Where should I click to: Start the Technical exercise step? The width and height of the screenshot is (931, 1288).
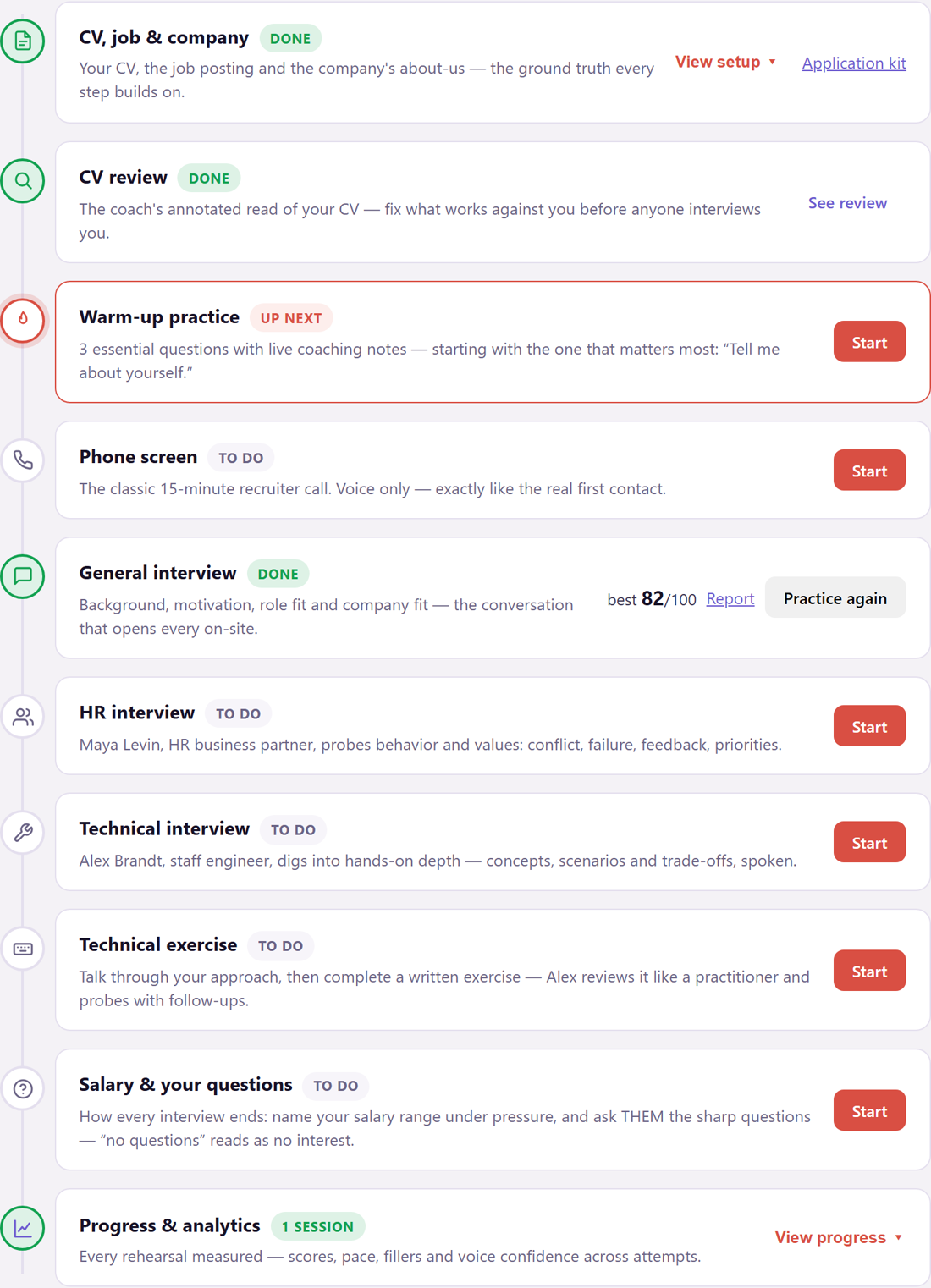point(869,971)
